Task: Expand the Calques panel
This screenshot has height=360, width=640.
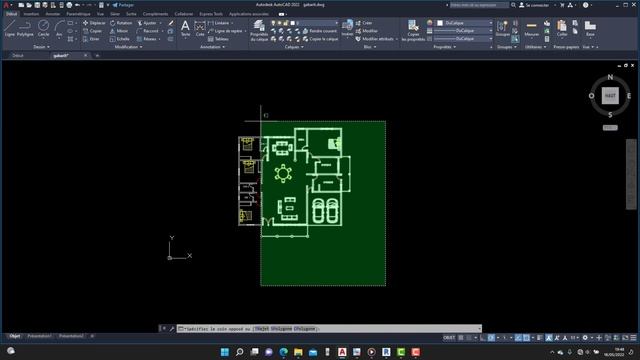Action: 294,47
